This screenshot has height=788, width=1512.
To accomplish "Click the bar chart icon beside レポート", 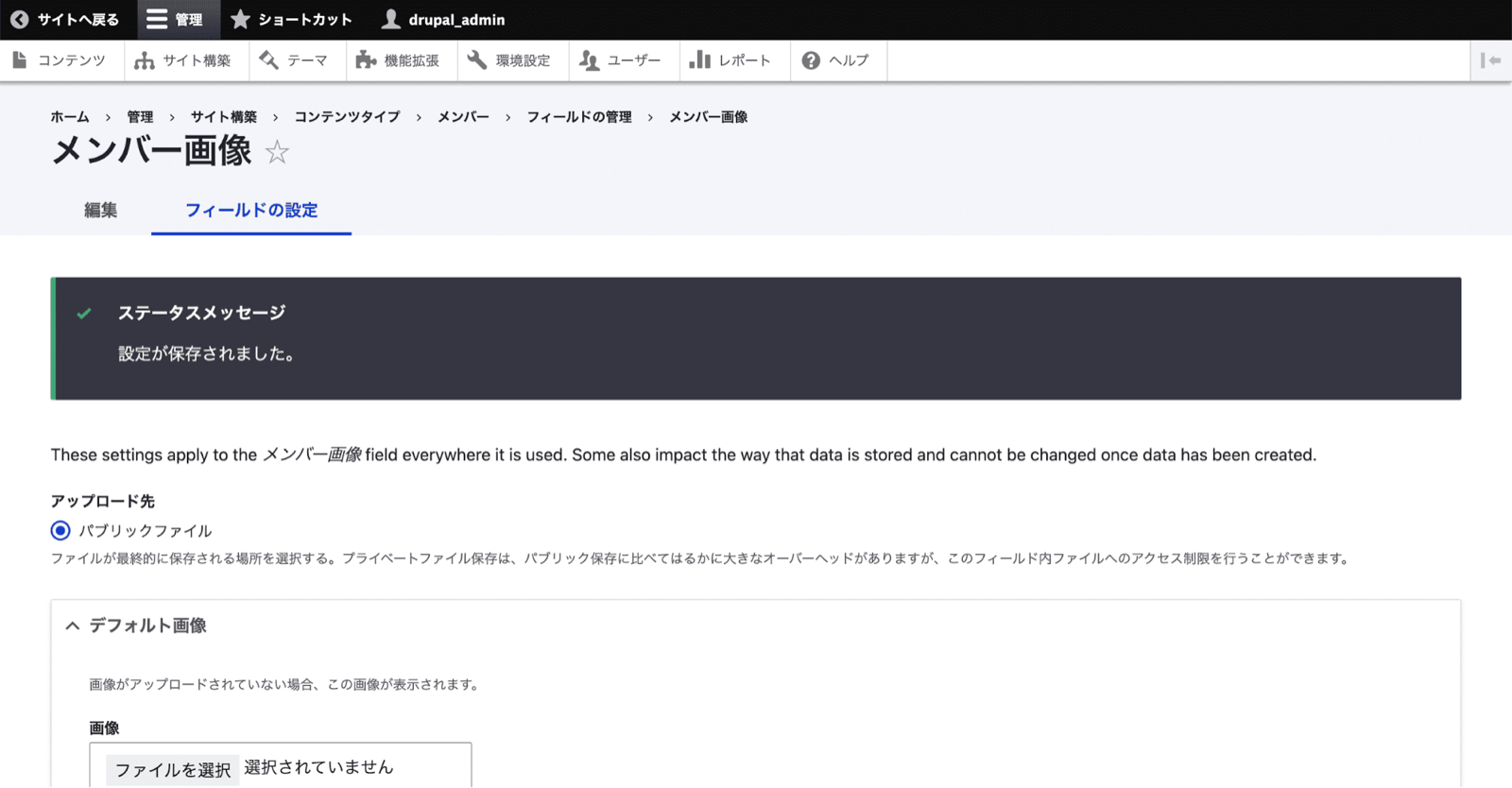I will point(699,60).
